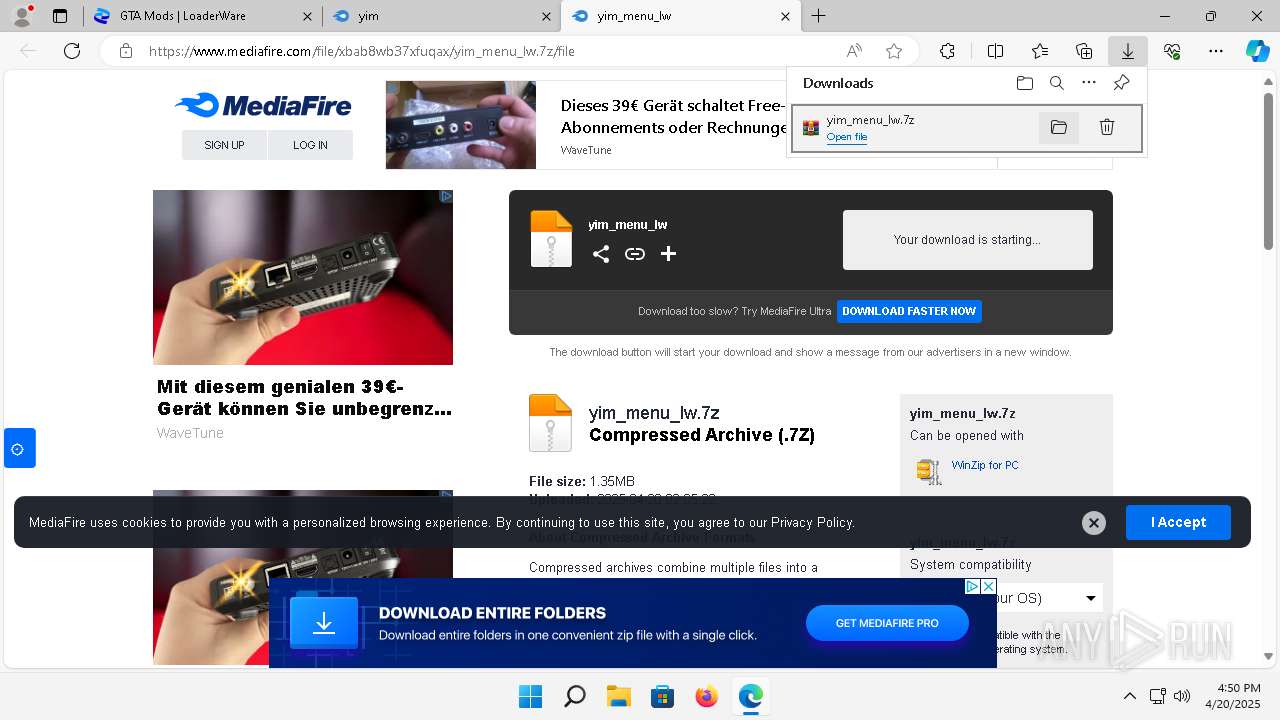Click GET MEDIAFIRE PRO button
Screen dimensions: 1280x720
coord(887,623)
